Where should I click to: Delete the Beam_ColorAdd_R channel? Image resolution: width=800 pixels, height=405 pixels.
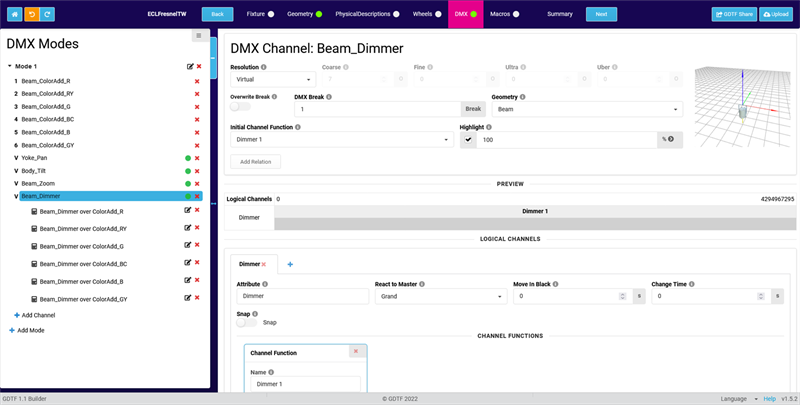(x=197, y=80)
